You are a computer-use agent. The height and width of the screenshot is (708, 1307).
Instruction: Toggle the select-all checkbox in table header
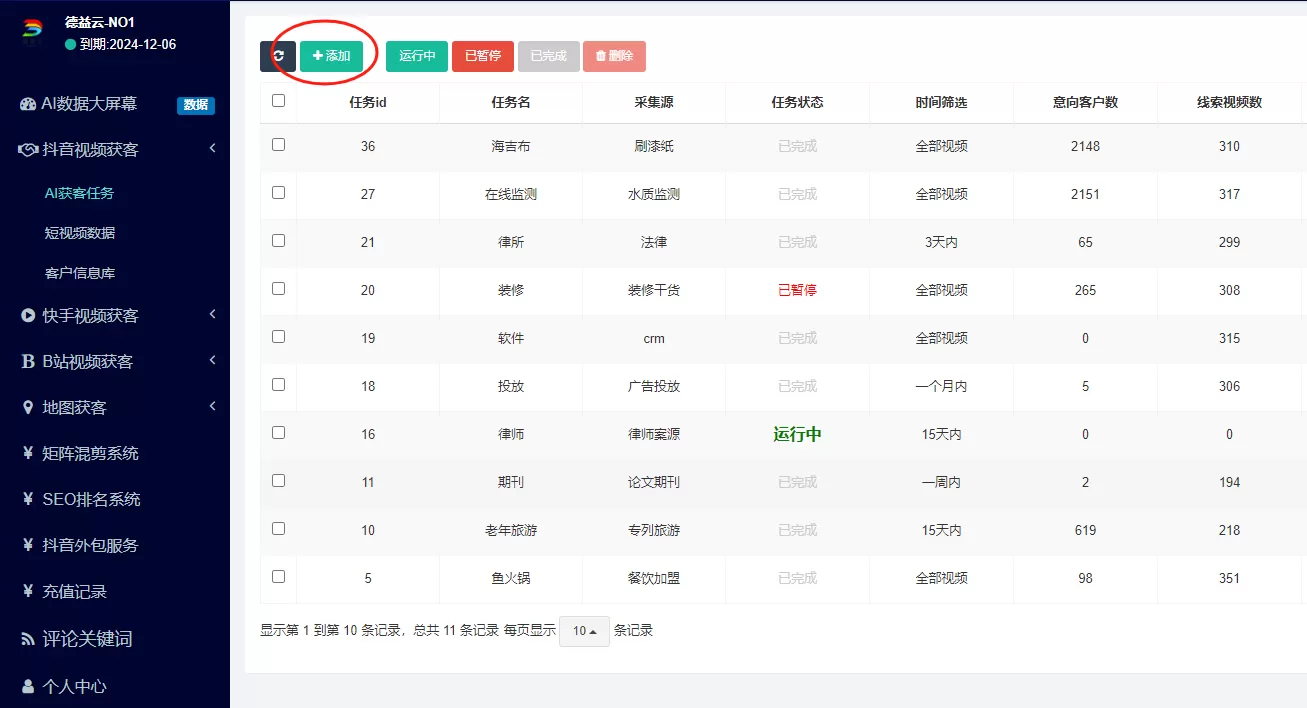click(x=278, y=100)
